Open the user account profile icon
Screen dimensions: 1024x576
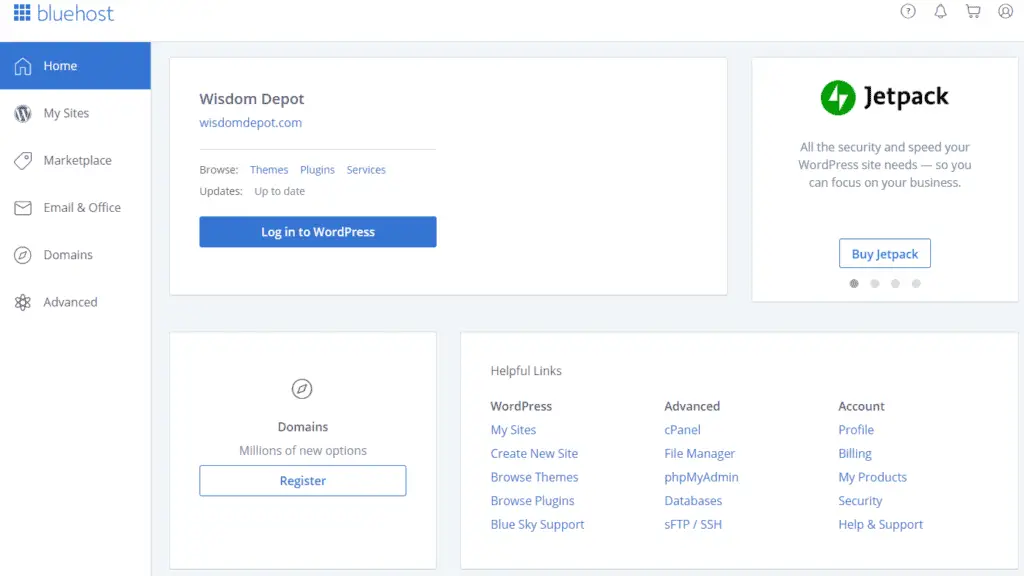1005,11
